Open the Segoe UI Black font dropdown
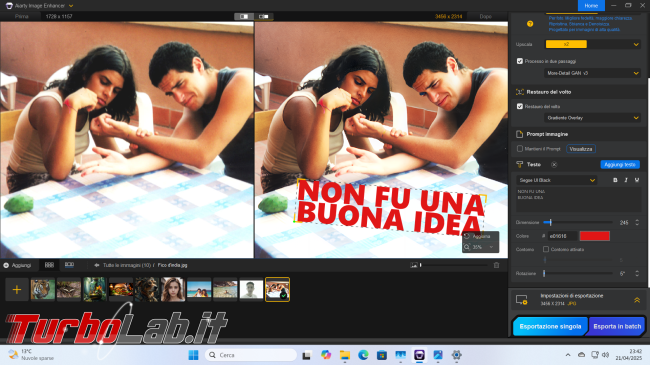This screenshot has width=650, height=365. pos(557,180)
